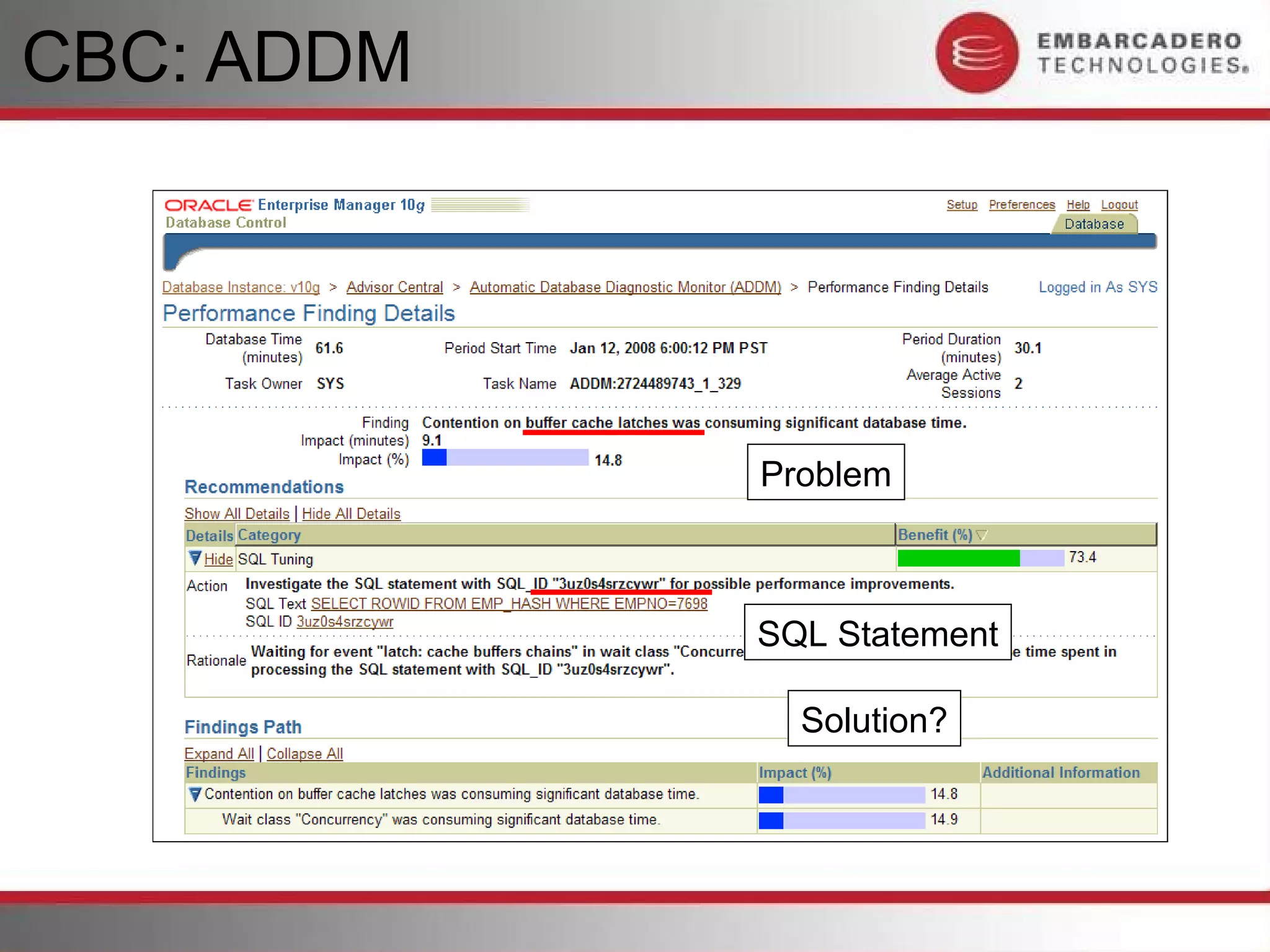1270x952 pixels.
Task: Open SQL ID 3uz0s4srzcywr link
Action: tap(345, 622)
